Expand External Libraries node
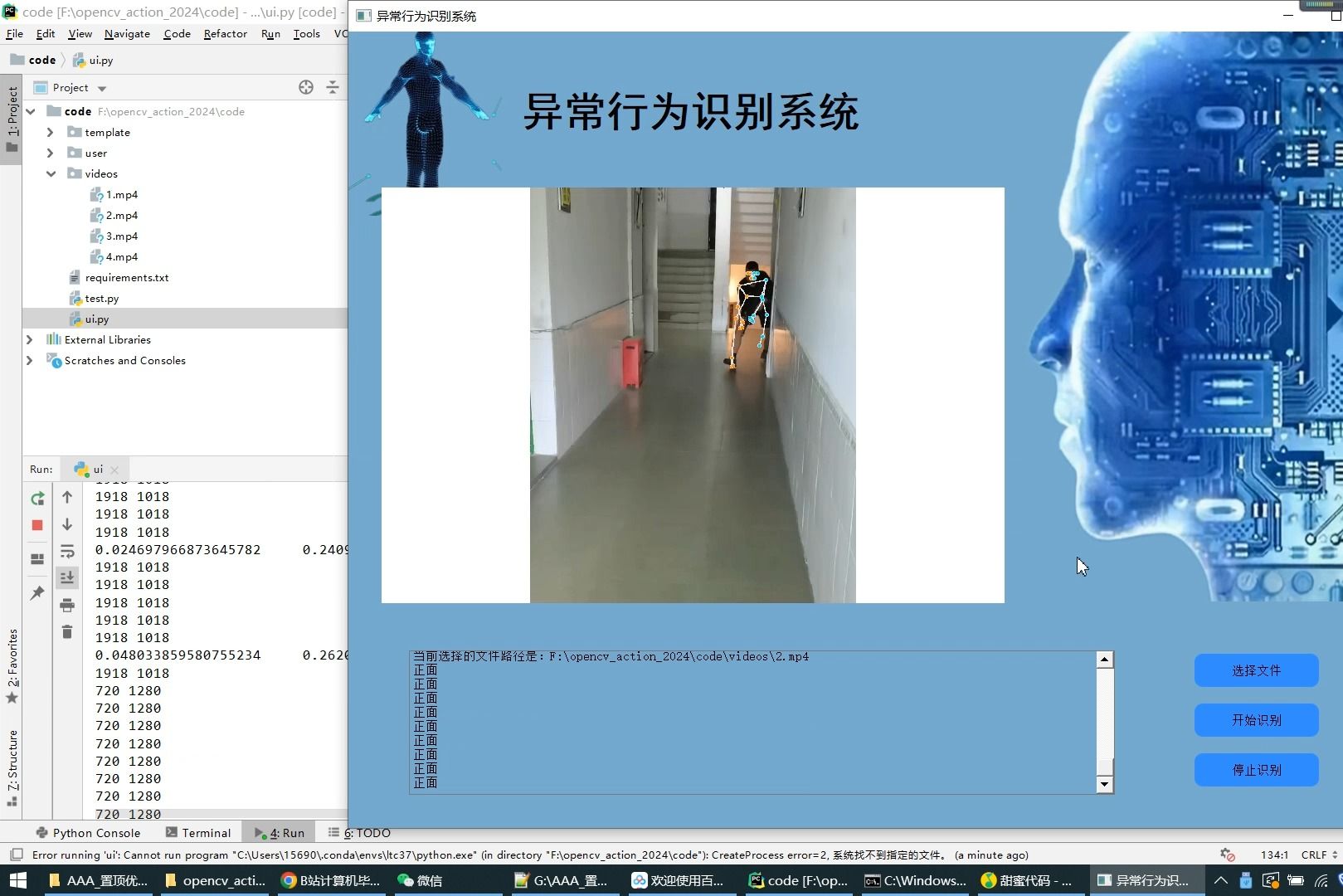Screen dimensions: 1343x896 tap(31, 339)
